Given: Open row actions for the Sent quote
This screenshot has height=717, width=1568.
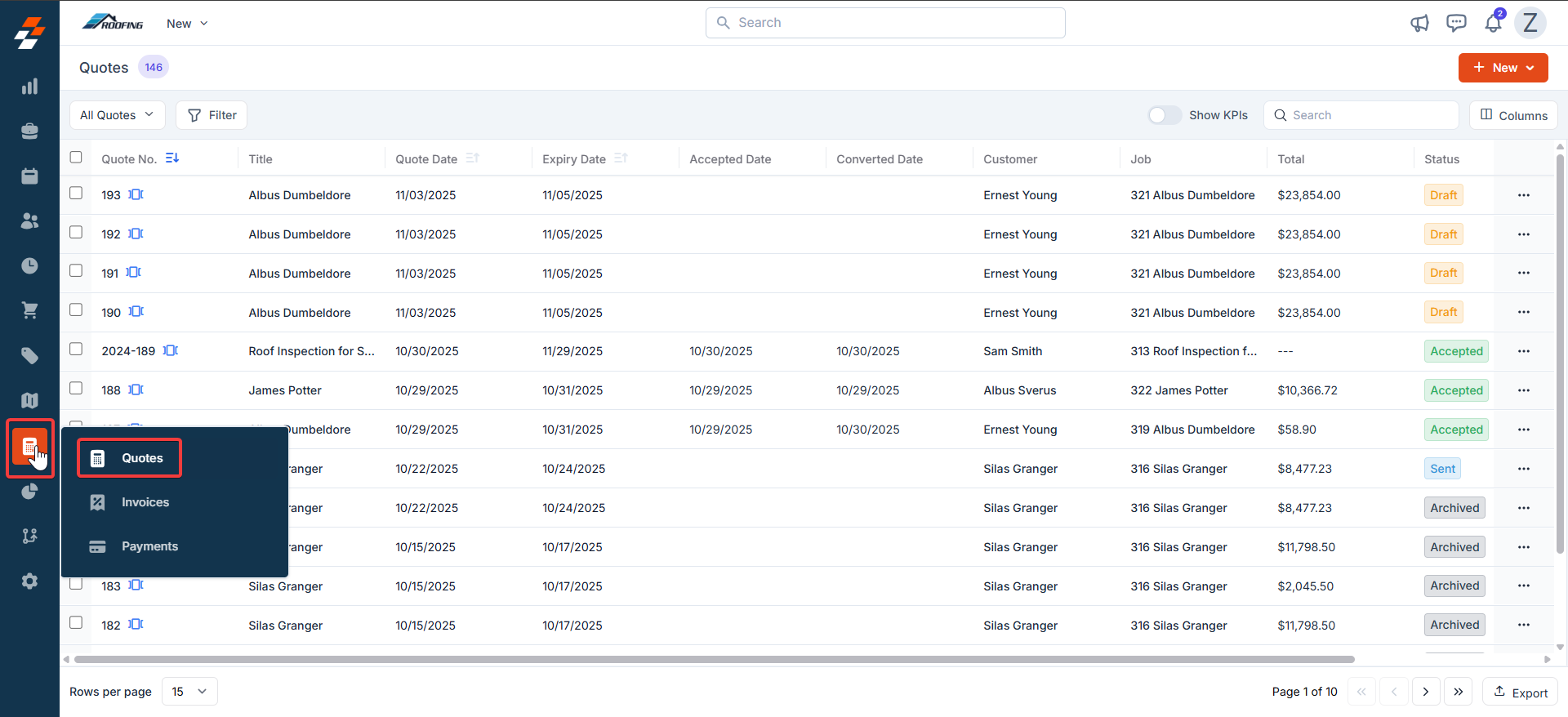Looking at the screenshot, I should click(x=1524, y=469).
